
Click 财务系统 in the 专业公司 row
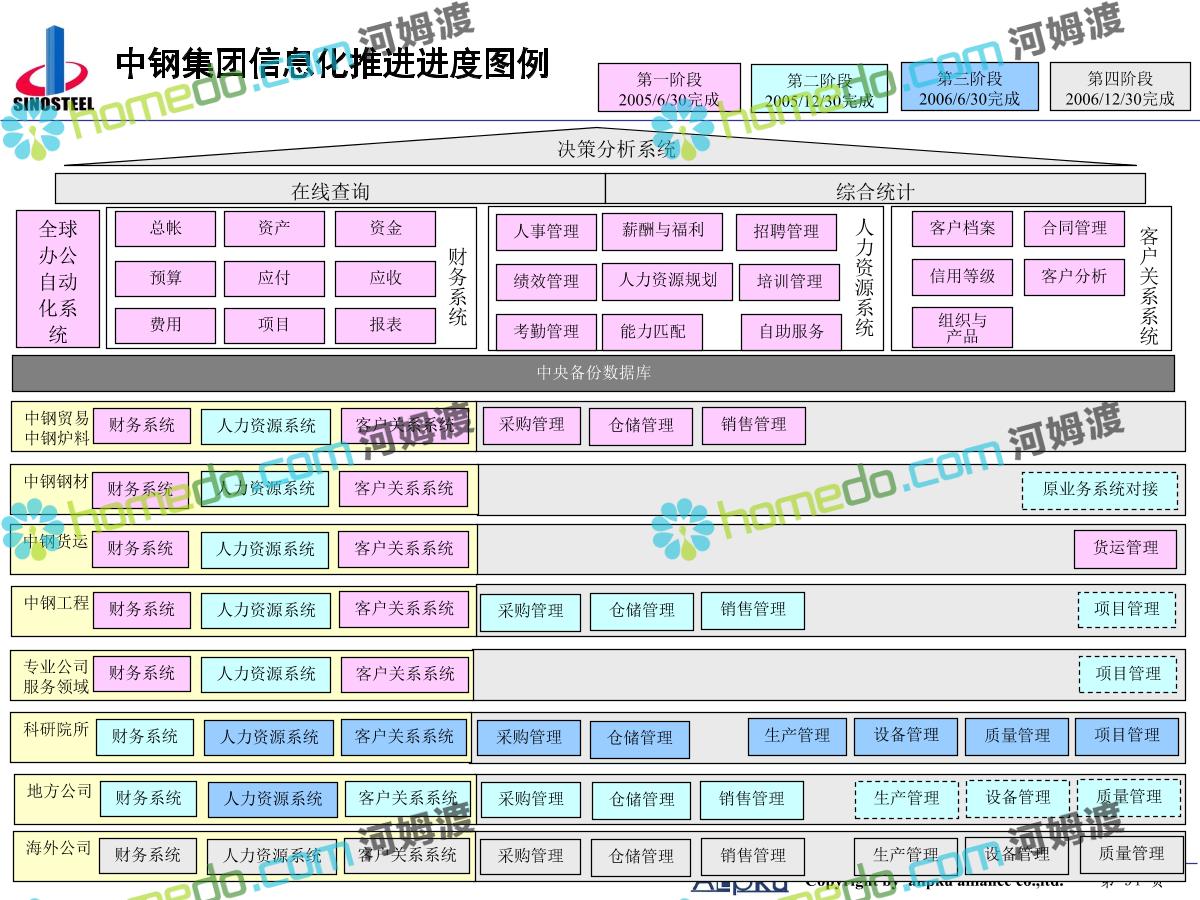[141, 674]
